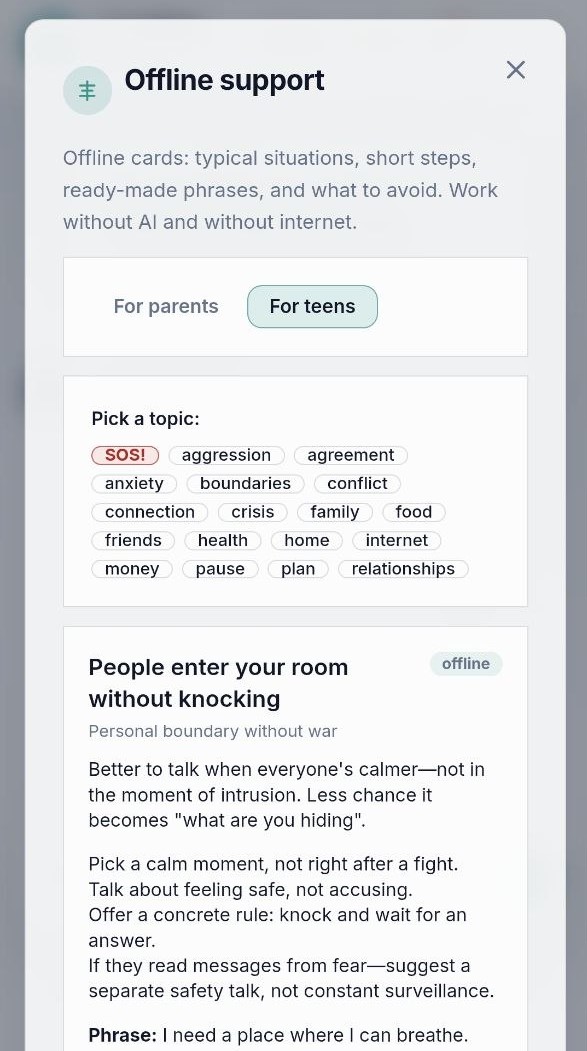
Task: Click the Offline support header icon
Action: (87, 90)
